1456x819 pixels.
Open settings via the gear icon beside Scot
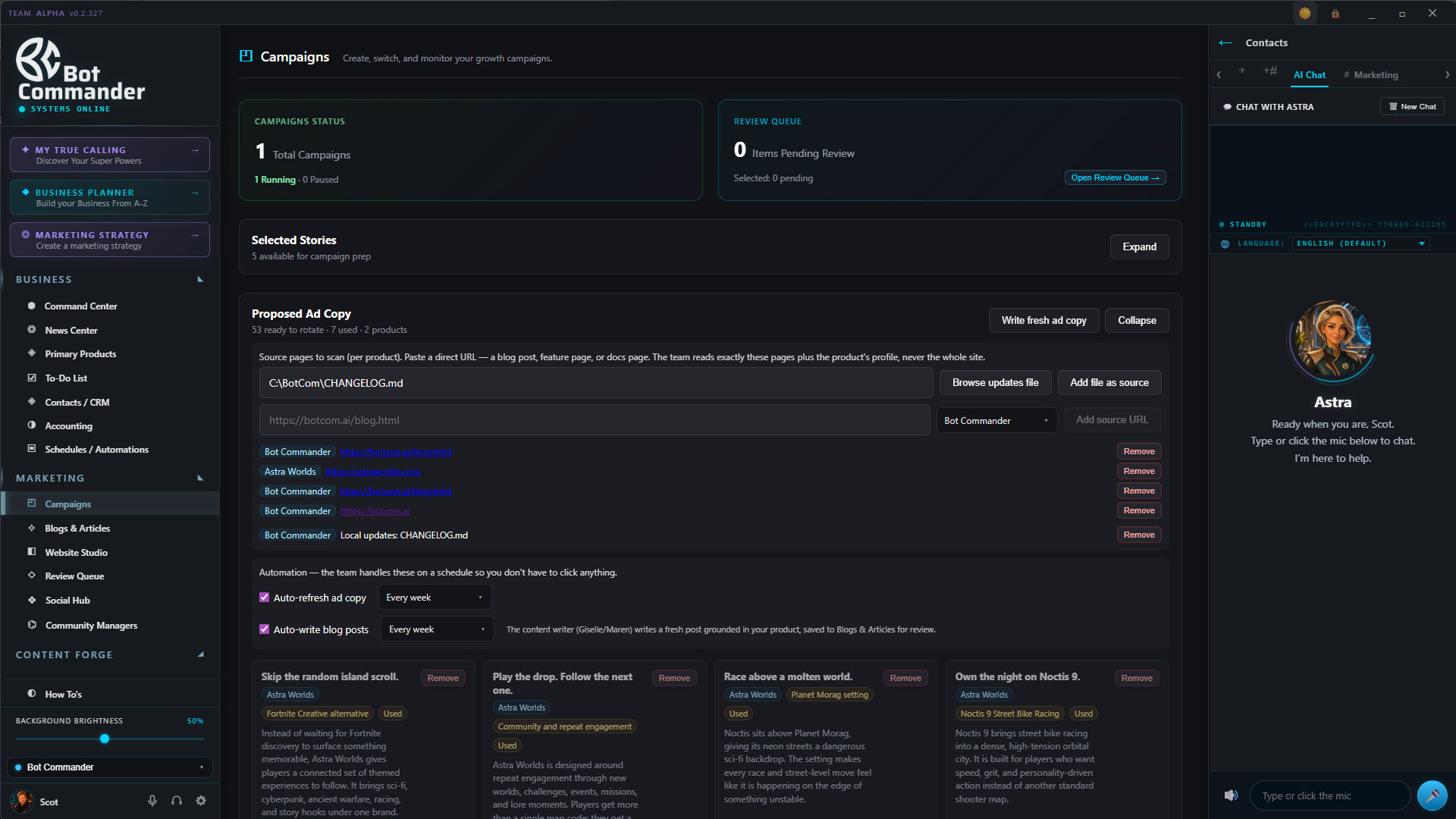pos(201,801)
